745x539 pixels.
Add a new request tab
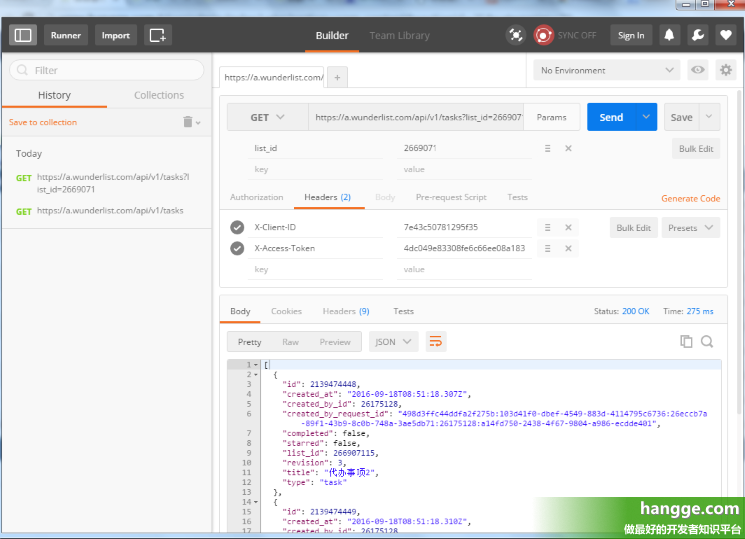[337, 77]
